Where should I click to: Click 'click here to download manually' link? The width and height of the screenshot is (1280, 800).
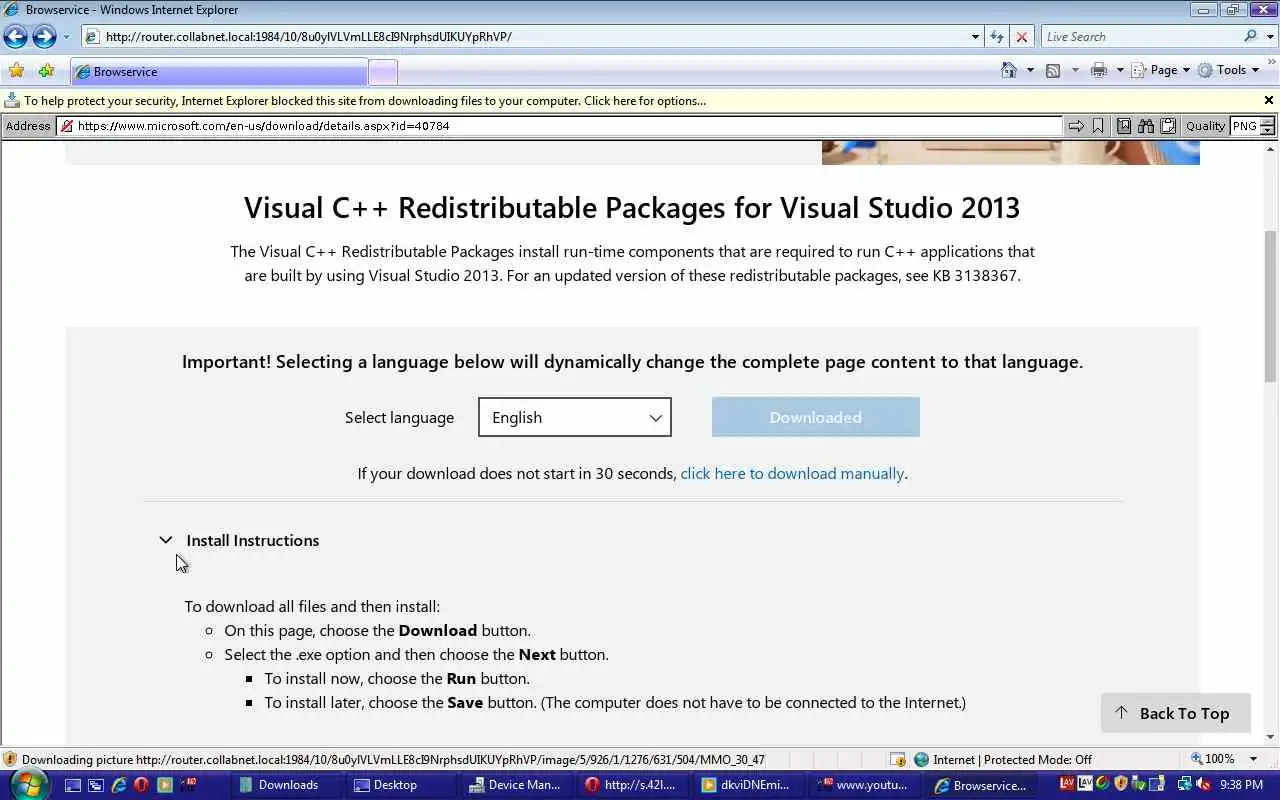(792, 473)
